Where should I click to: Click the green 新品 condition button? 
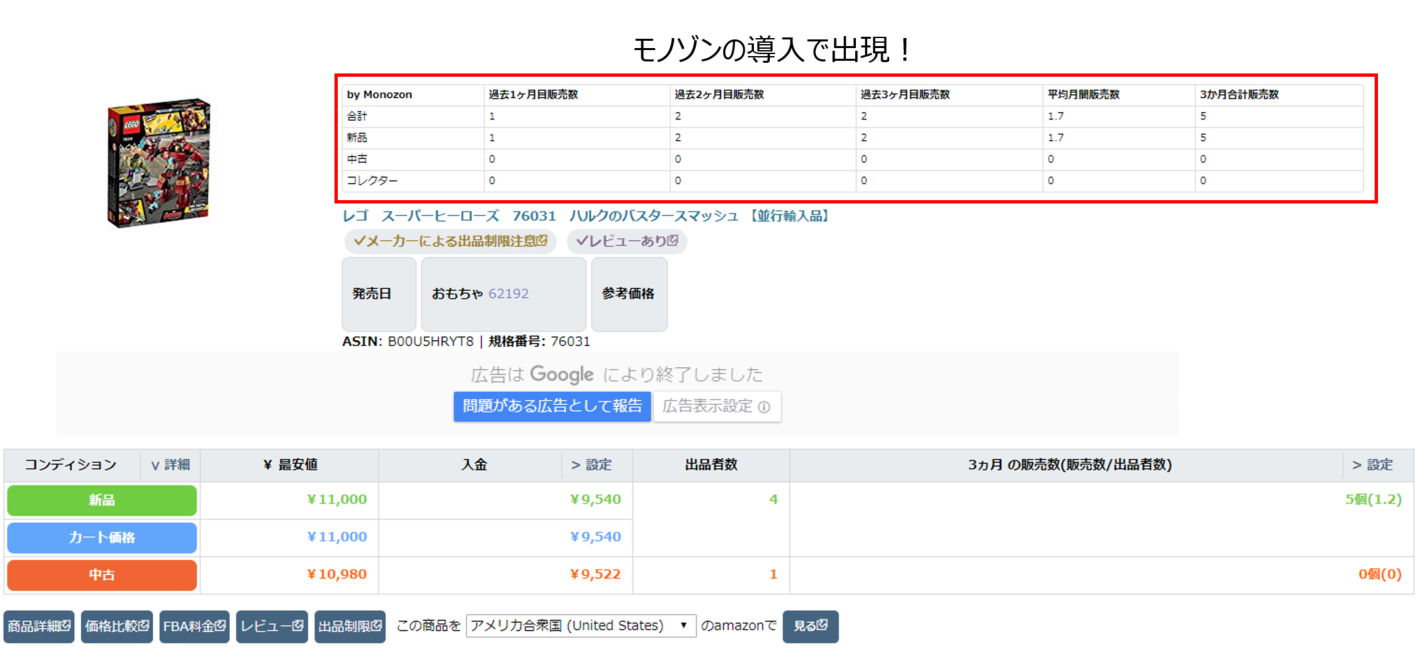[x=102, y=500]
